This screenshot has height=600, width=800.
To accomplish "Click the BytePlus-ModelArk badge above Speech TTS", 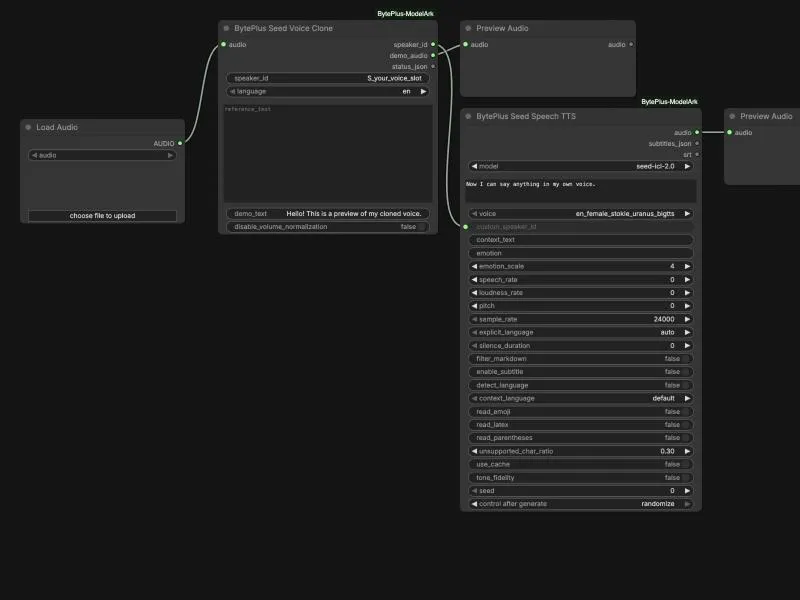I will pyautogui.click(x=669, y=102).
